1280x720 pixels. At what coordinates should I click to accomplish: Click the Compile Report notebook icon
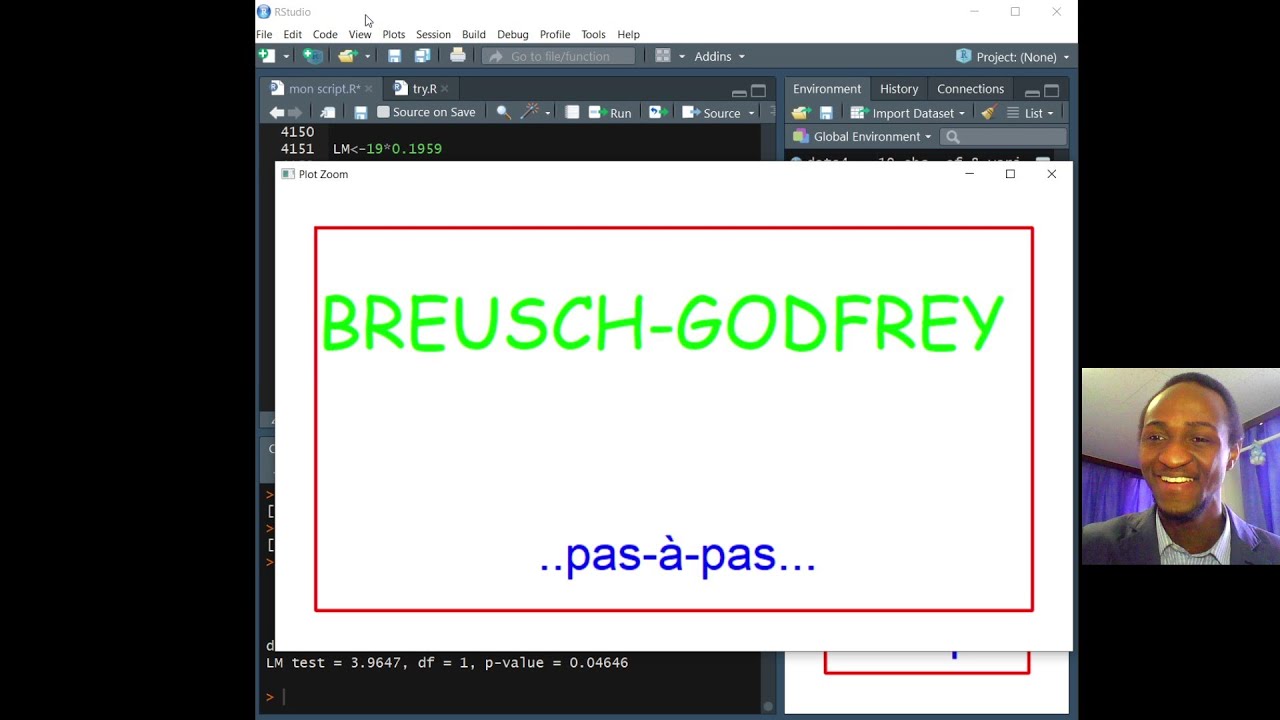click(x=572, y=113)
